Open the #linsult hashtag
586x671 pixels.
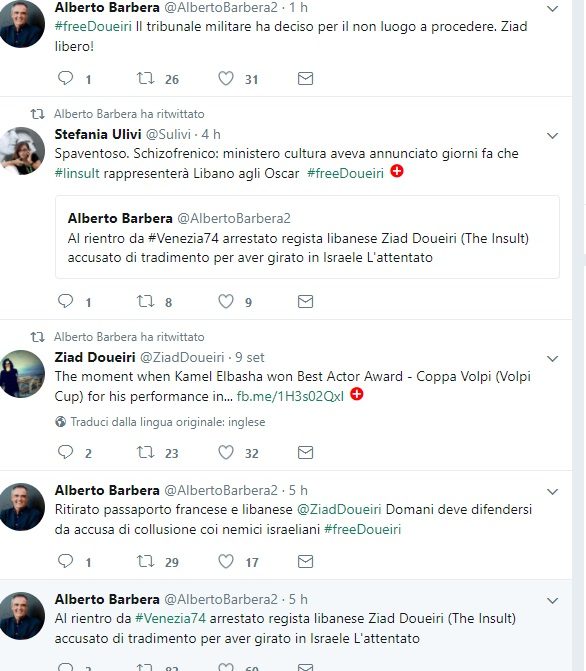click(x=77, y=173)
